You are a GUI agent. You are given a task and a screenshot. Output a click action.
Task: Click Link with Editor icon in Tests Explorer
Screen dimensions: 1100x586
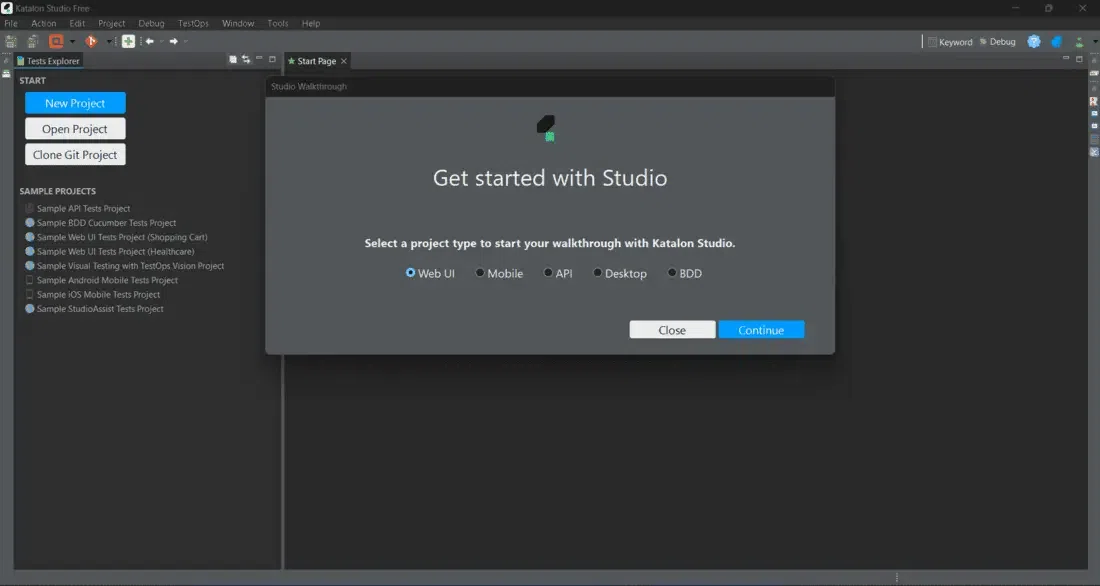(246, 60)
